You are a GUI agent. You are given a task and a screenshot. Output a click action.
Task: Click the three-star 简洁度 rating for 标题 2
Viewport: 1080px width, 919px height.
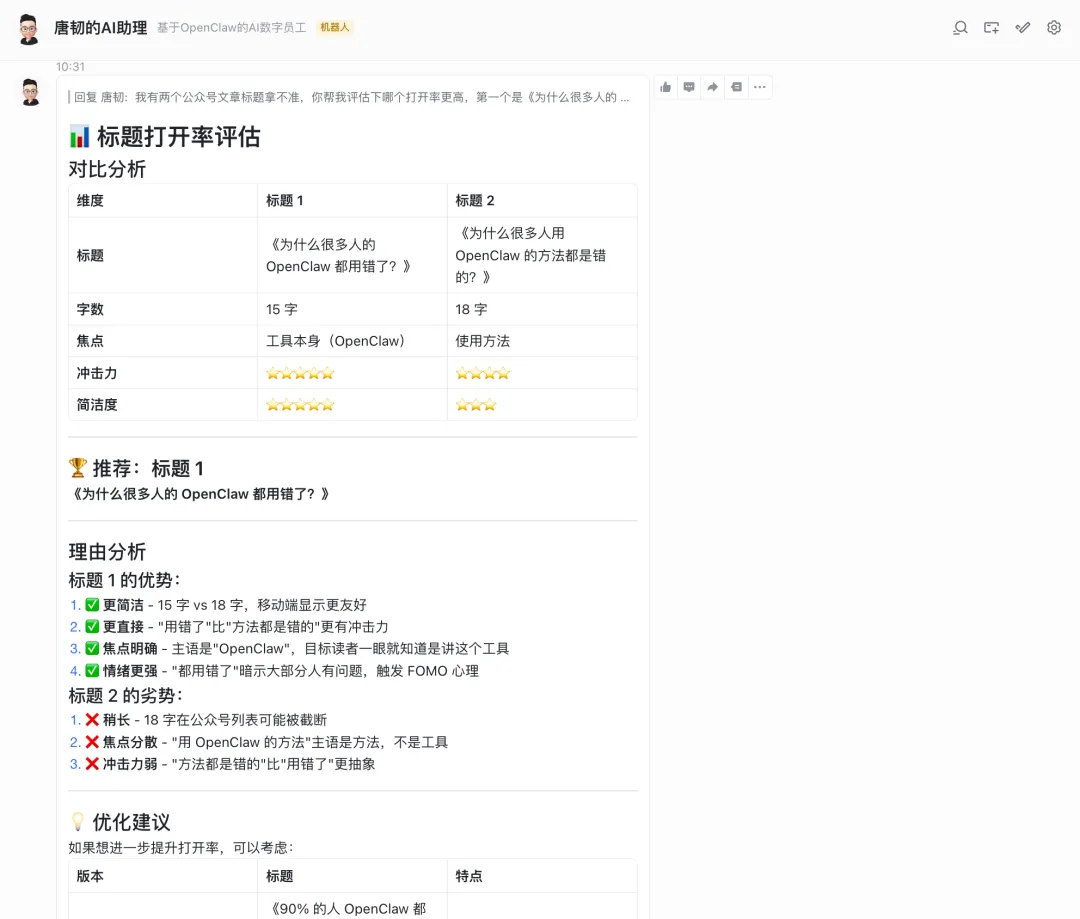pos(475,405)
